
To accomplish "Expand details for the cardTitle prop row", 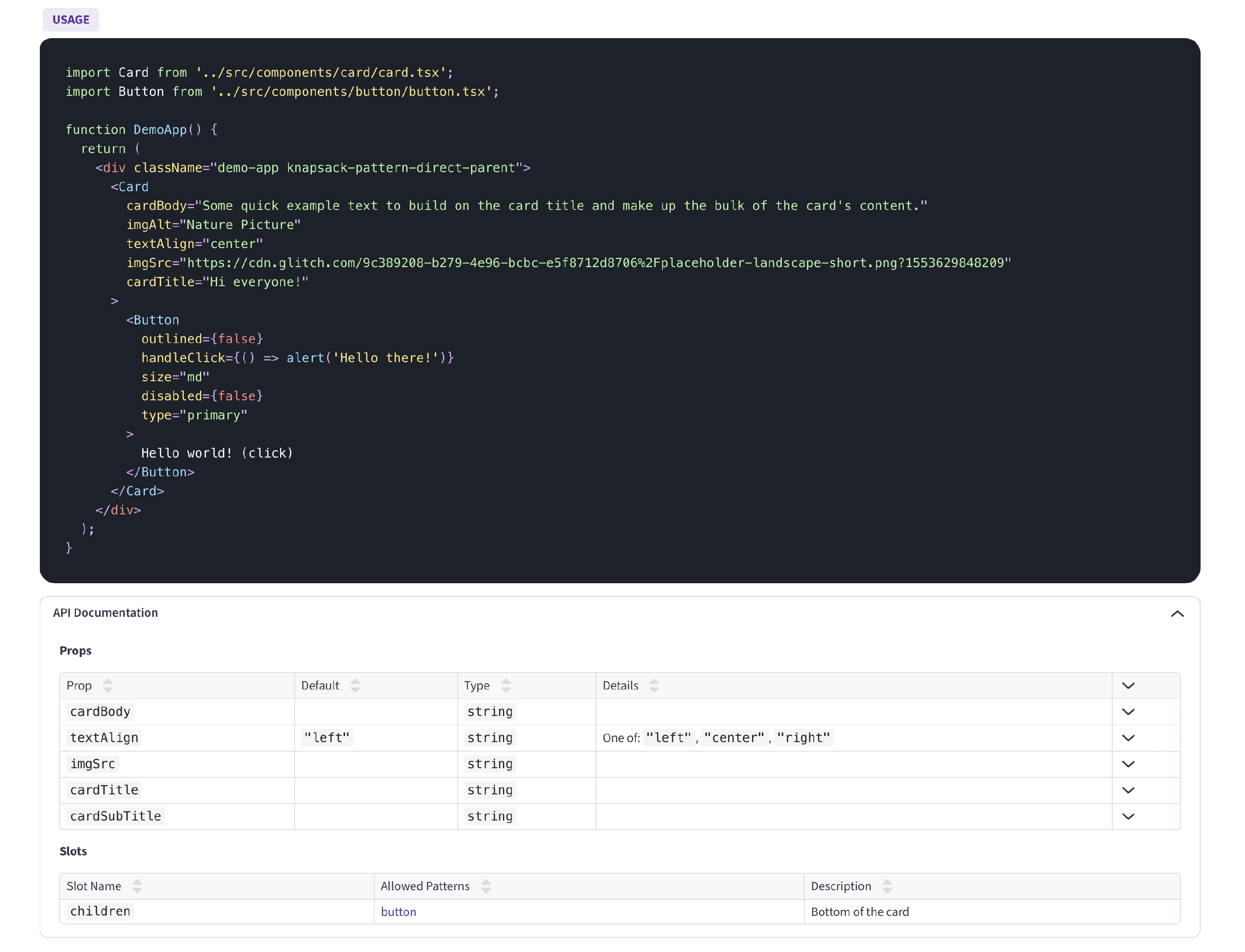I will click(1129, 790).
